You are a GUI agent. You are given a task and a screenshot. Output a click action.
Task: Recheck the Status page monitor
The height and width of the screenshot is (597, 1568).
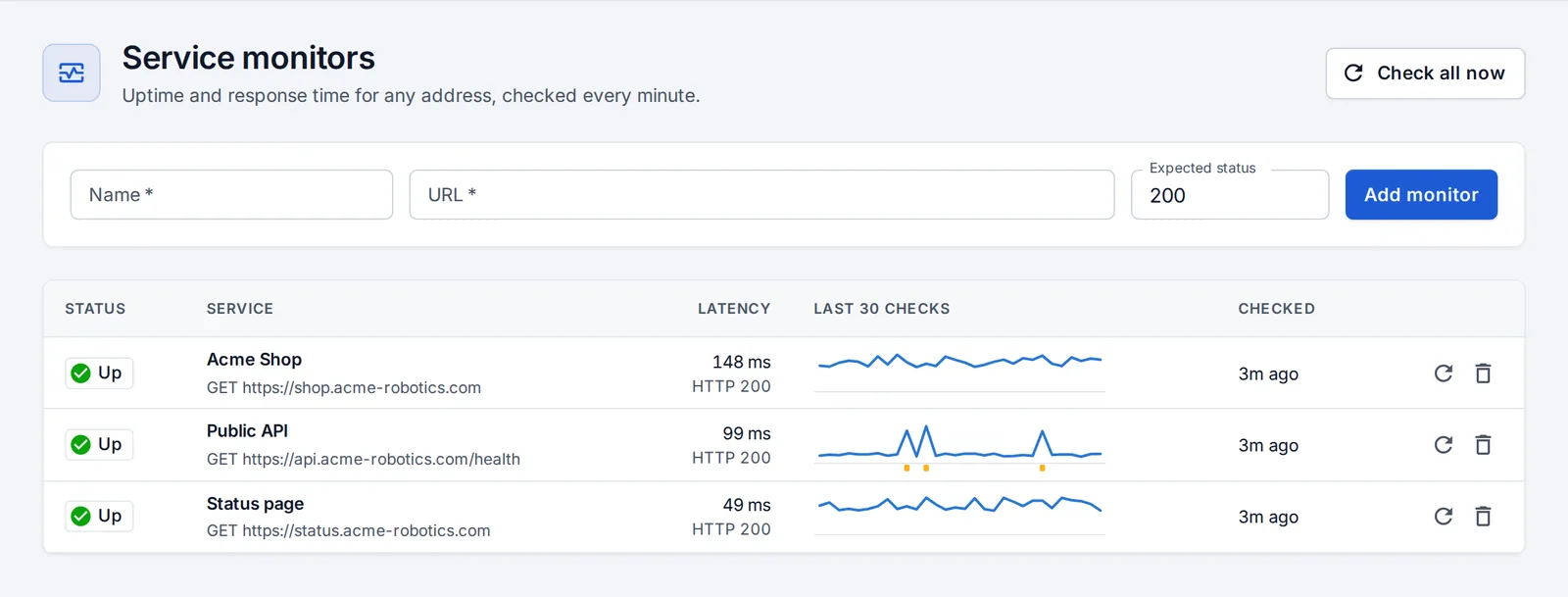(x=1444, y=517)
